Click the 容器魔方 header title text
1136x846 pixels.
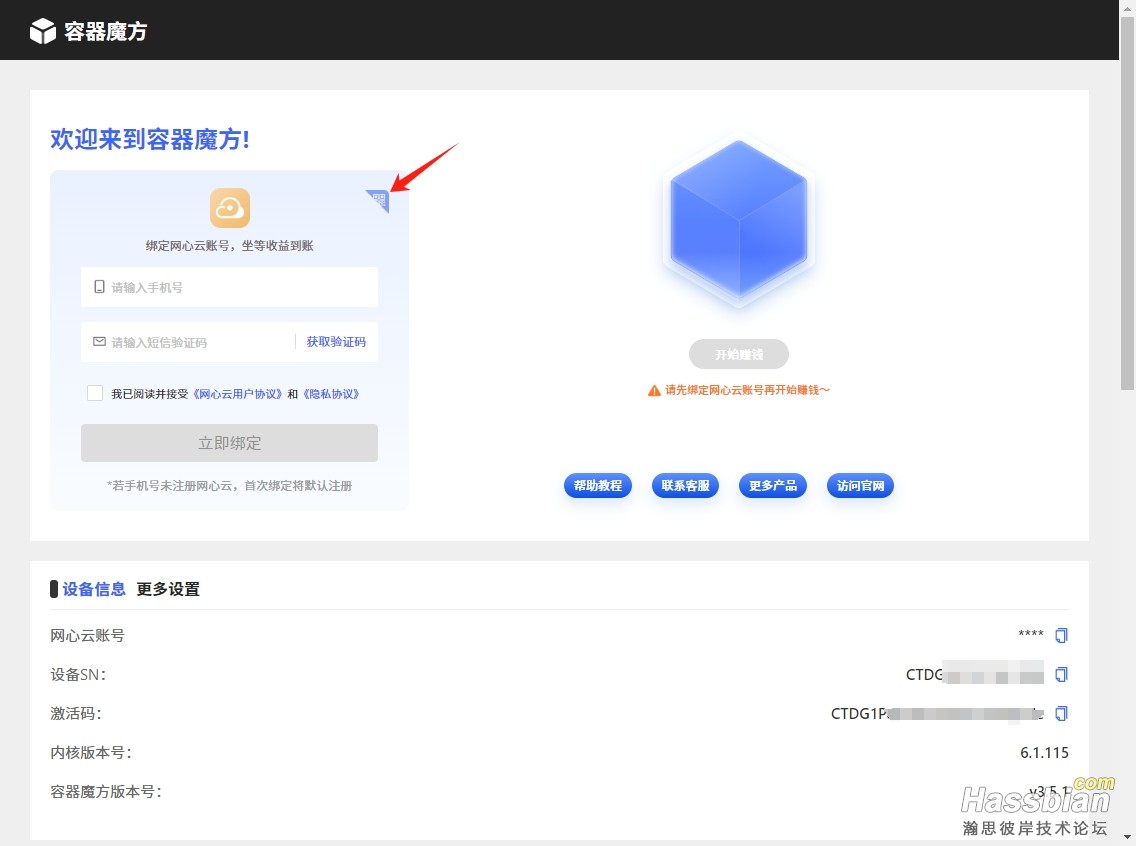click(x=106, y=31)
